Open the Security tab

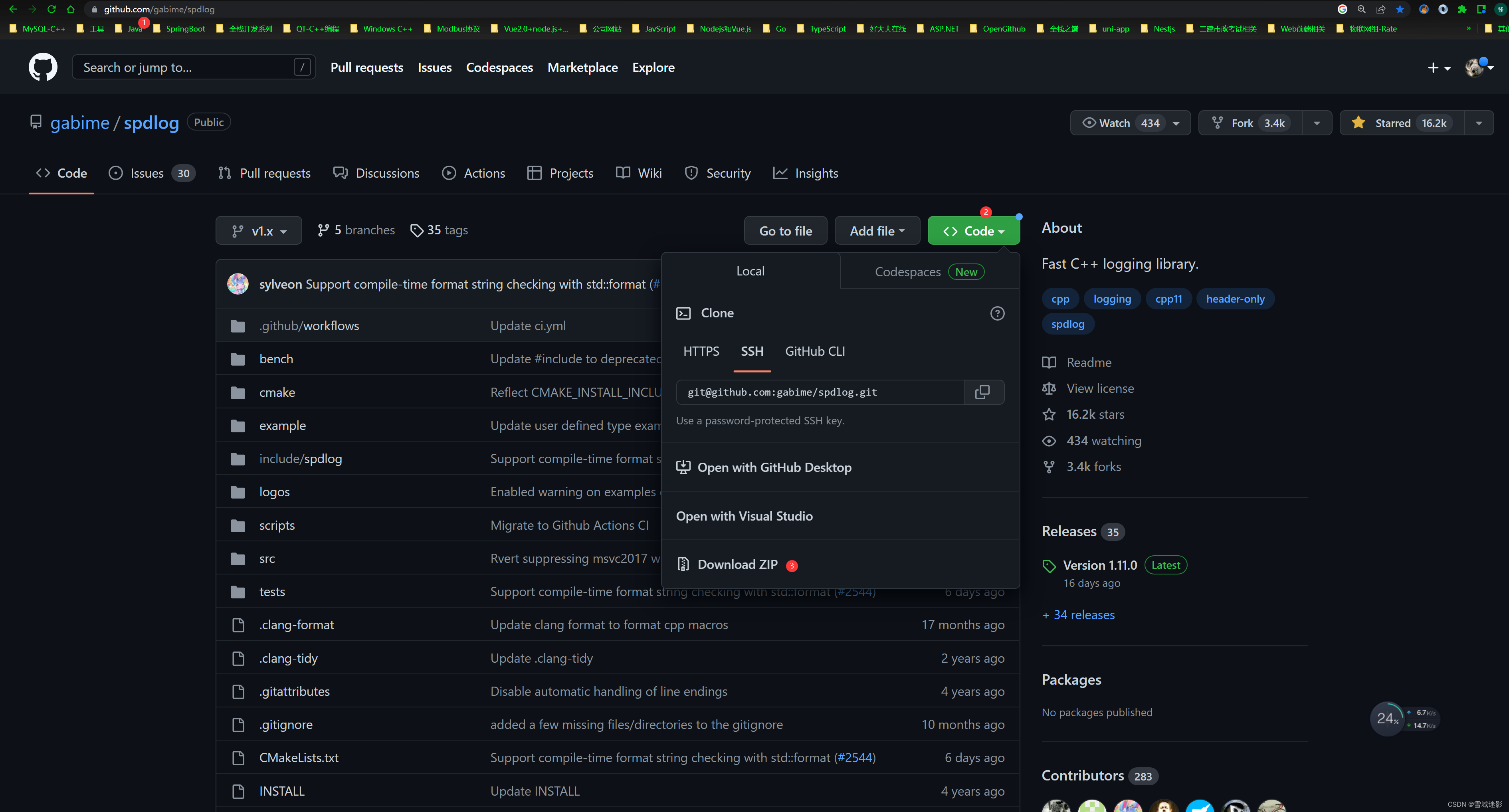[718, 173]
